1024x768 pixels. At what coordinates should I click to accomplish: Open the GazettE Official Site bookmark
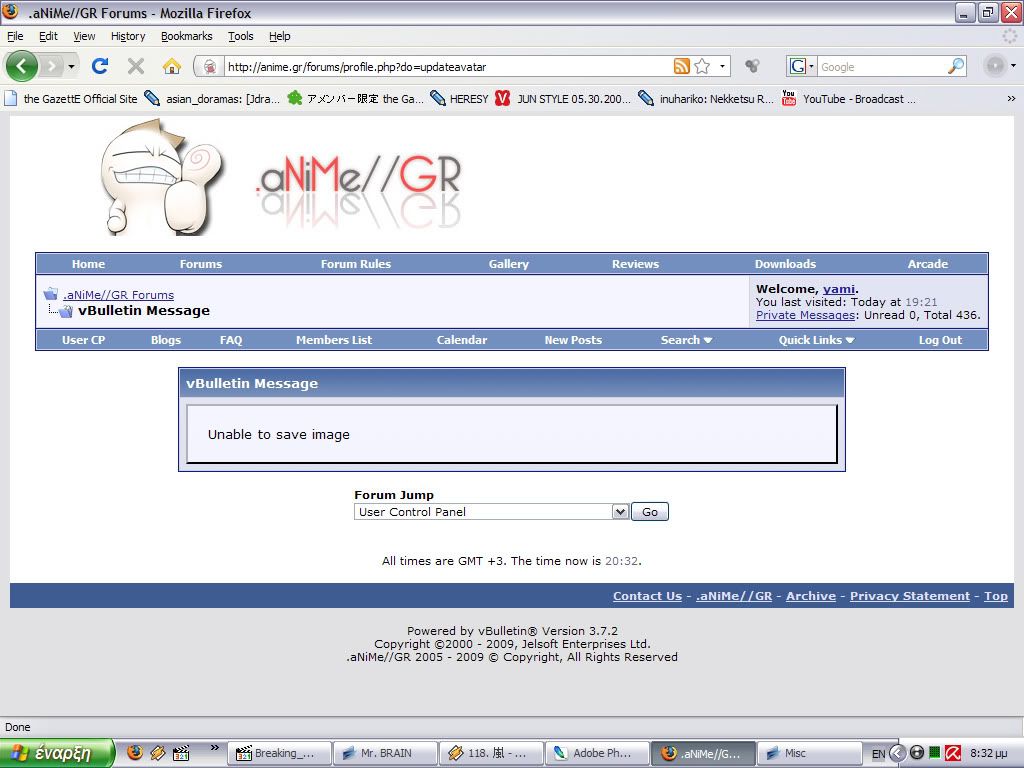71,99
